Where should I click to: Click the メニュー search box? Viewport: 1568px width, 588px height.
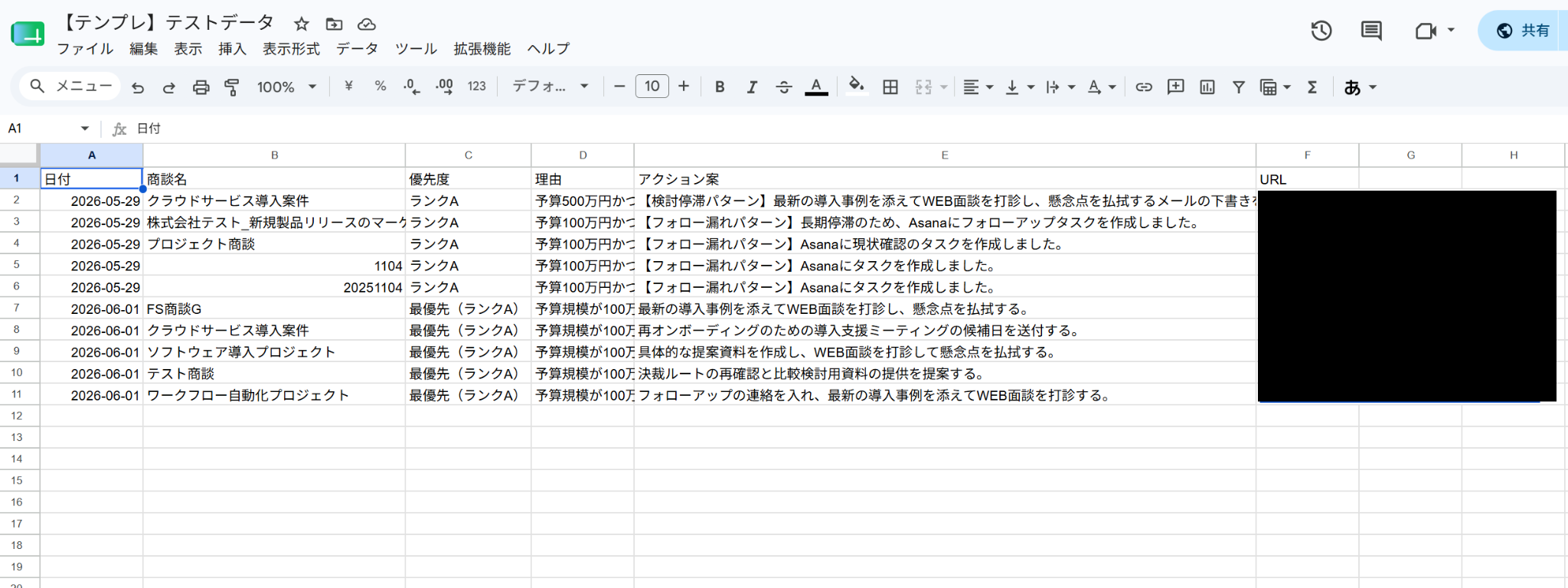tap(71, 87)
